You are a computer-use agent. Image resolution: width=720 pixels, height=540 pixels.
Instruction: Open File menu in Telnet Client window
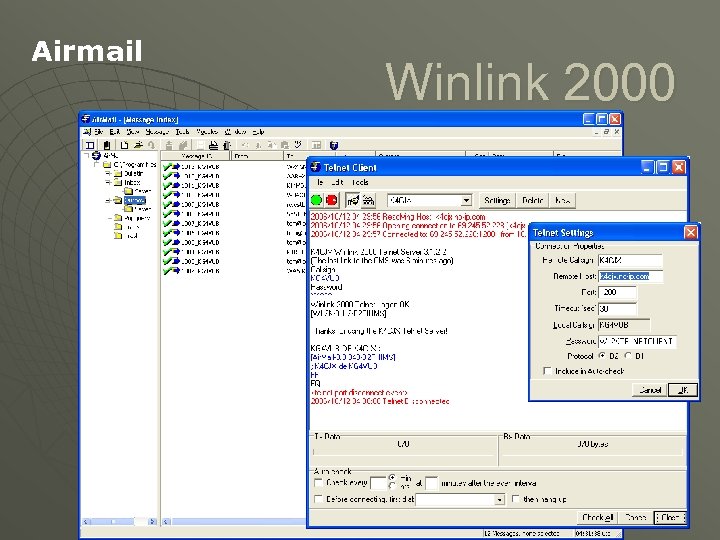[320, 182]
